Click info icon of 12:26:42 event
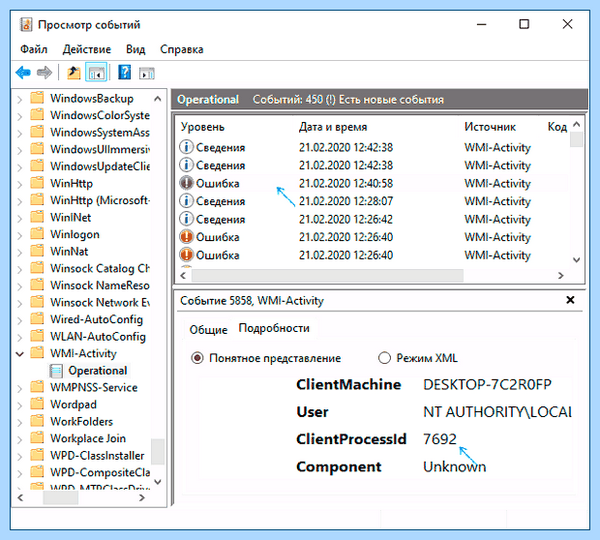600x540 pixels. pos(186,219)
